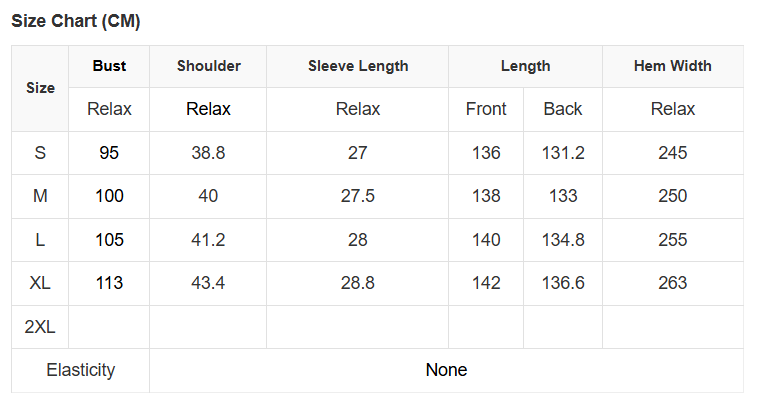Click the 2XL size row label

click(x=40, y=327)
